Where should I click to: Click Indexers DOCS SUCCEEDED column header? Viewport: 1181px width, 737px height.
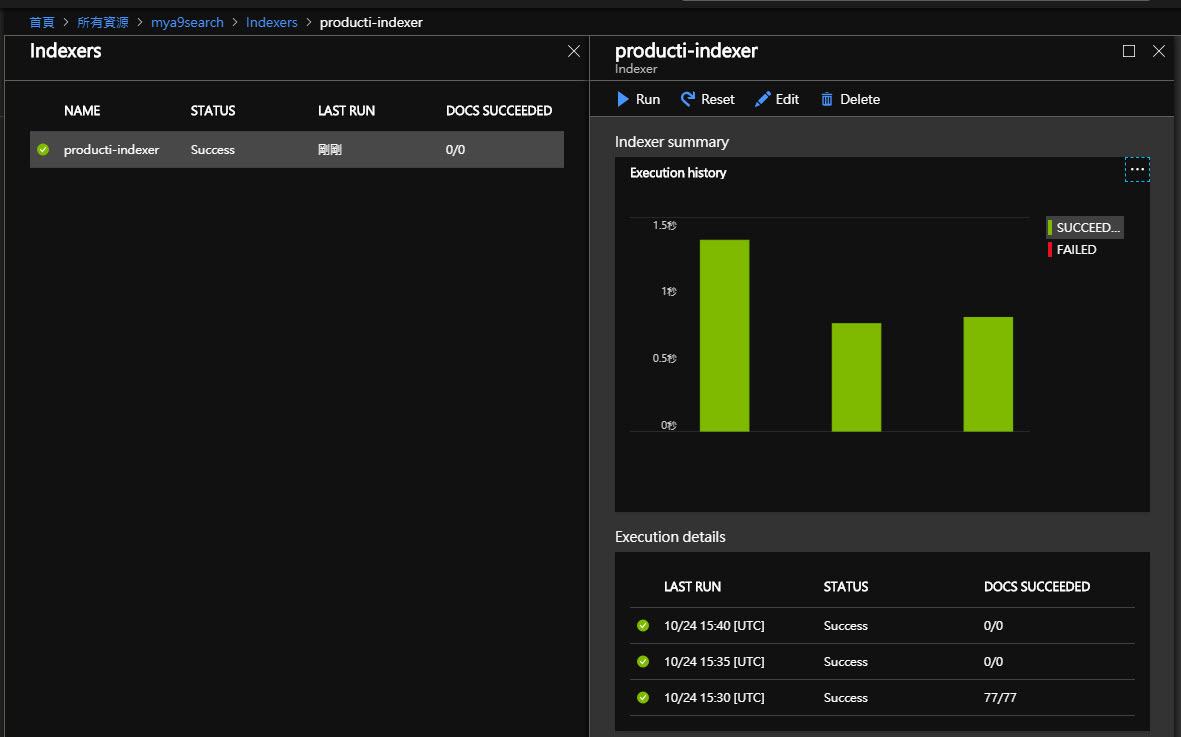(499, 111)
